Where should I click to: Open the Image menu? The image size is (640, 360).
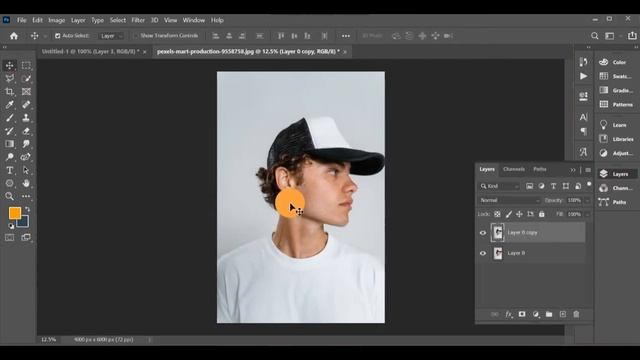57,20
